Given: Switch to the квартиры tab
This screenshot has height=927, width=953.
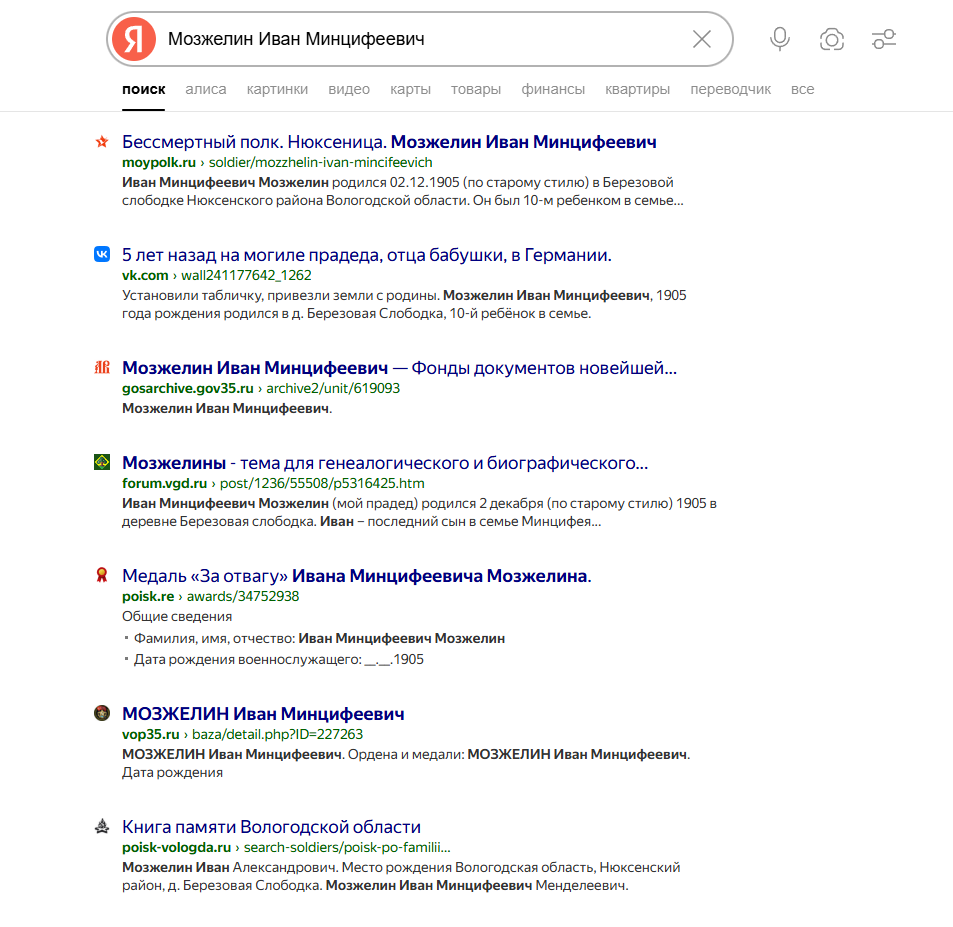Looking at the screenshot, I should tap(638, 89).
